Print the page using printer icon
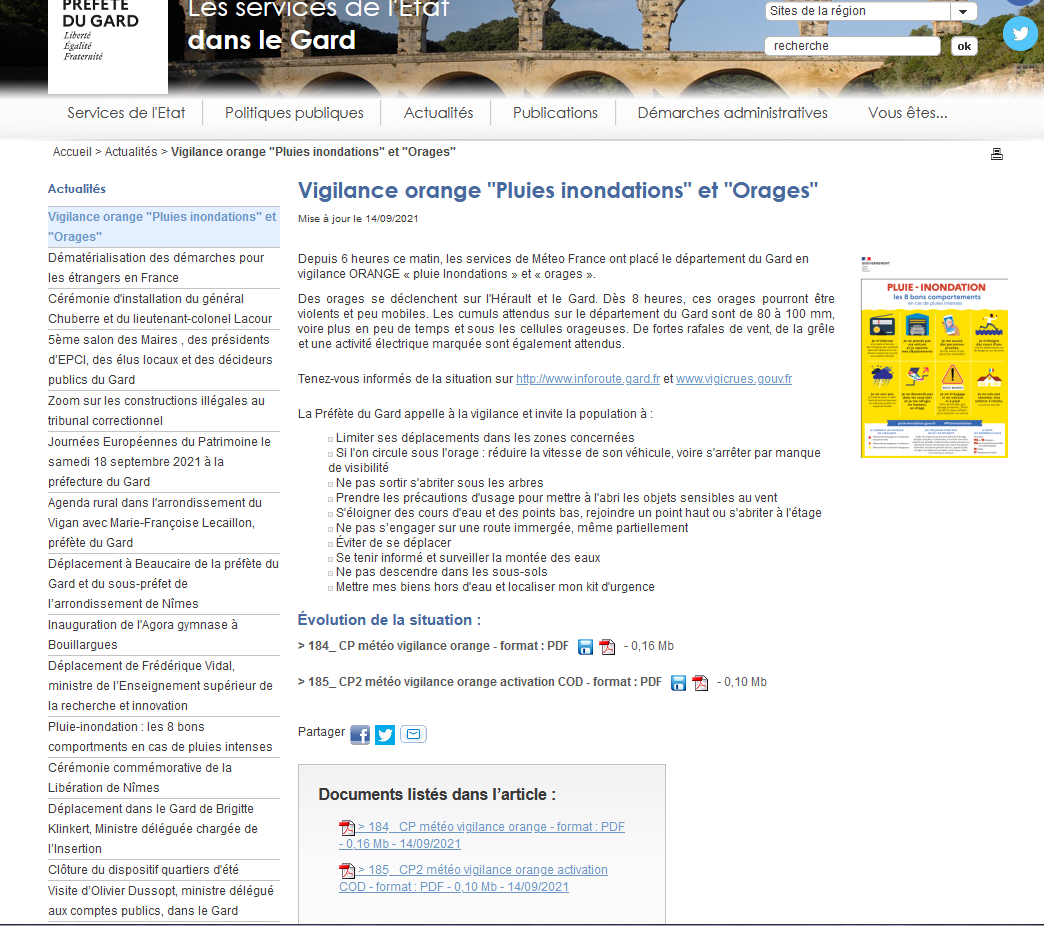 (x=997, y=154)
